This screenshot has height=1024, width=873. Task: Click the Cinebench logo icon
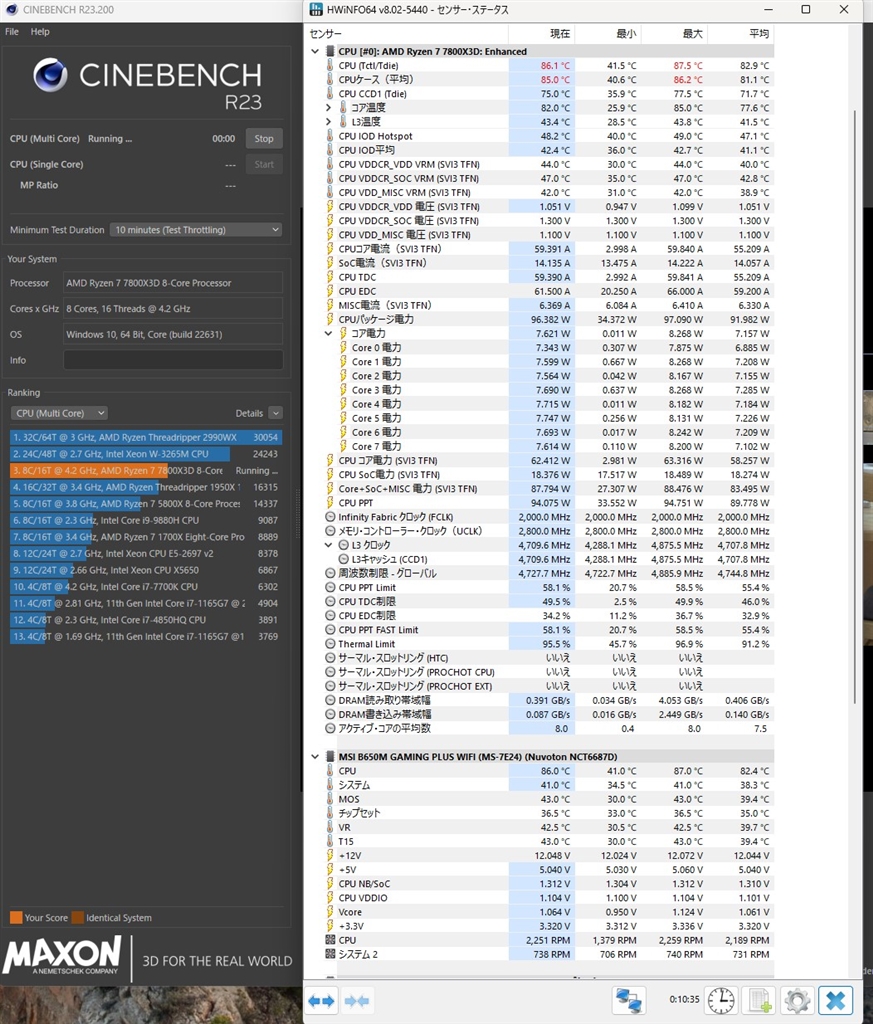50,75
